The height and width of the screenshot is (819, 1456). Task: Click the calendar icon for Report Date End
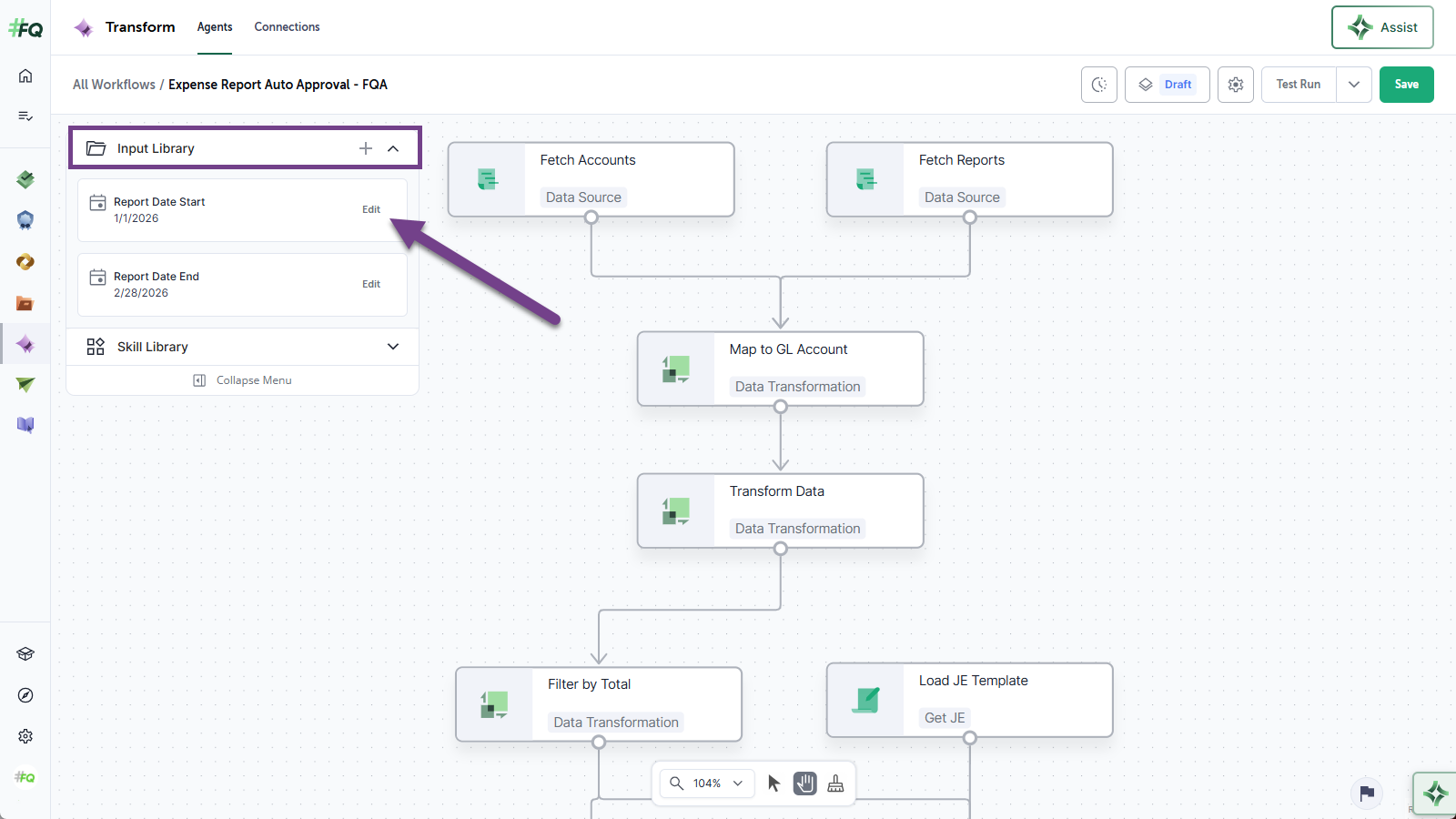(98, 277)
